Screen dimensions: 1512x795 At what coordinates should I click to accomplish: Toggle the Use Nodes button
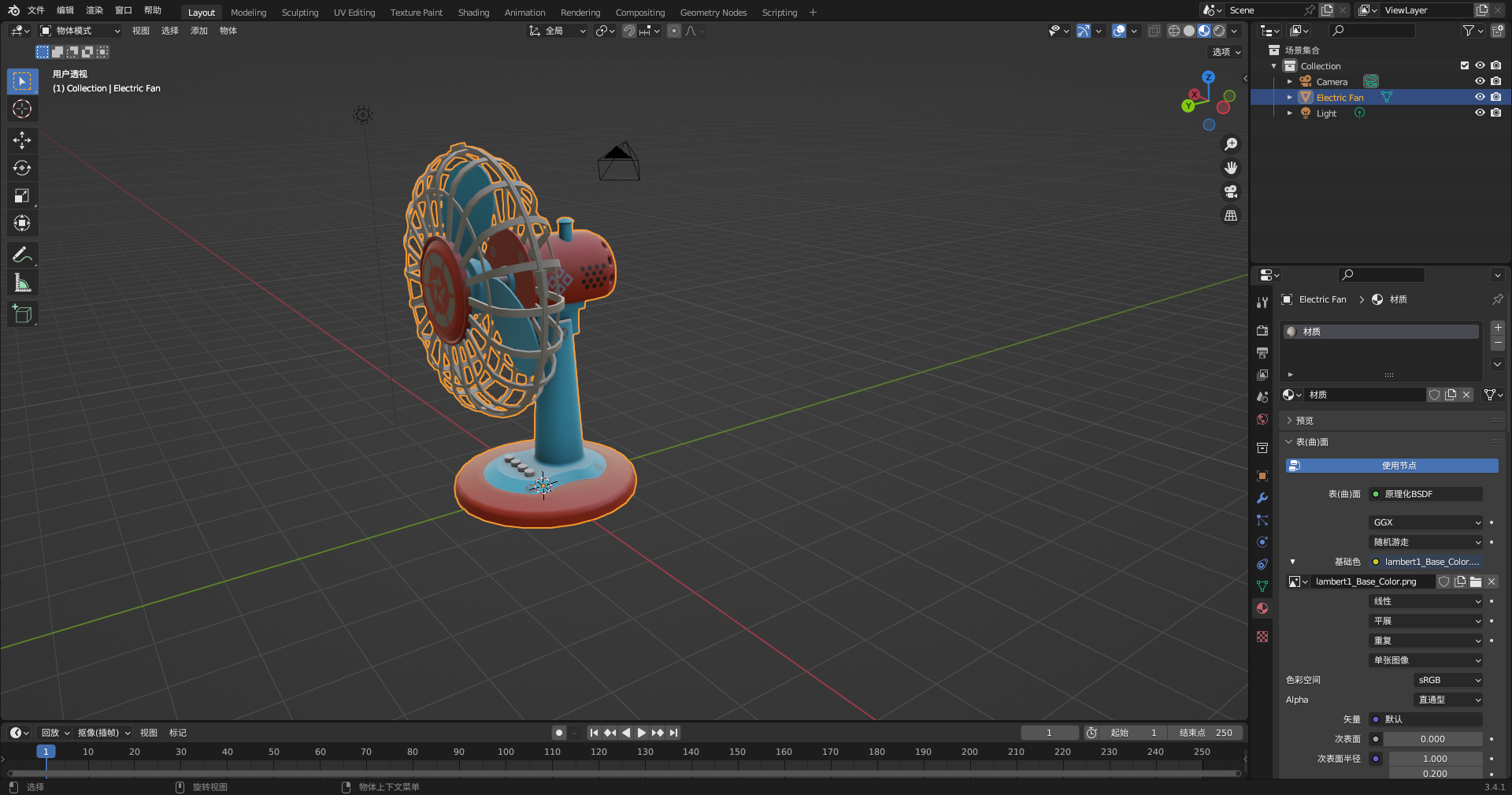(x=1392, y=466)
